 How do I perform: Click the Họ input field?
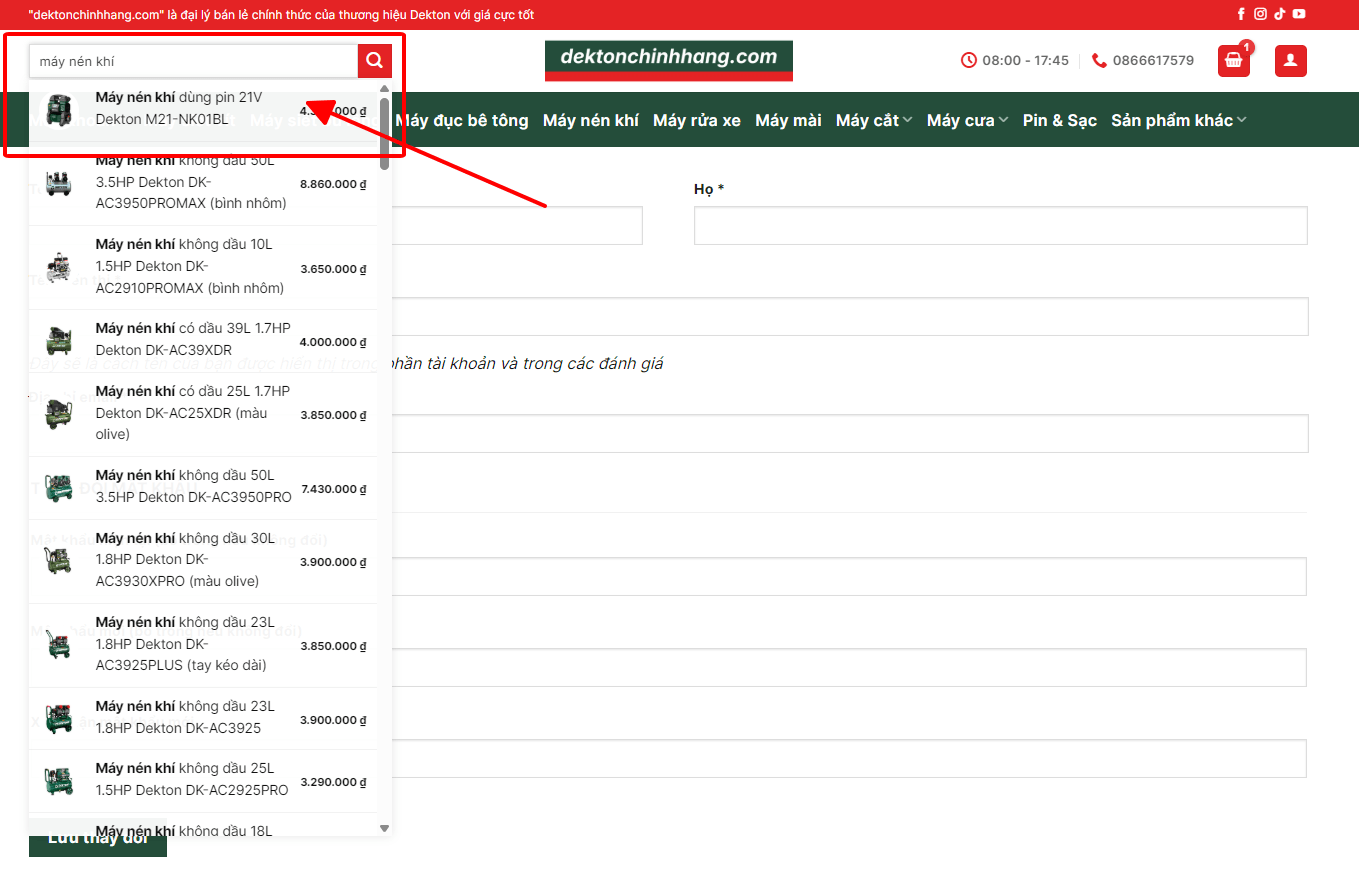[1000, 225]
